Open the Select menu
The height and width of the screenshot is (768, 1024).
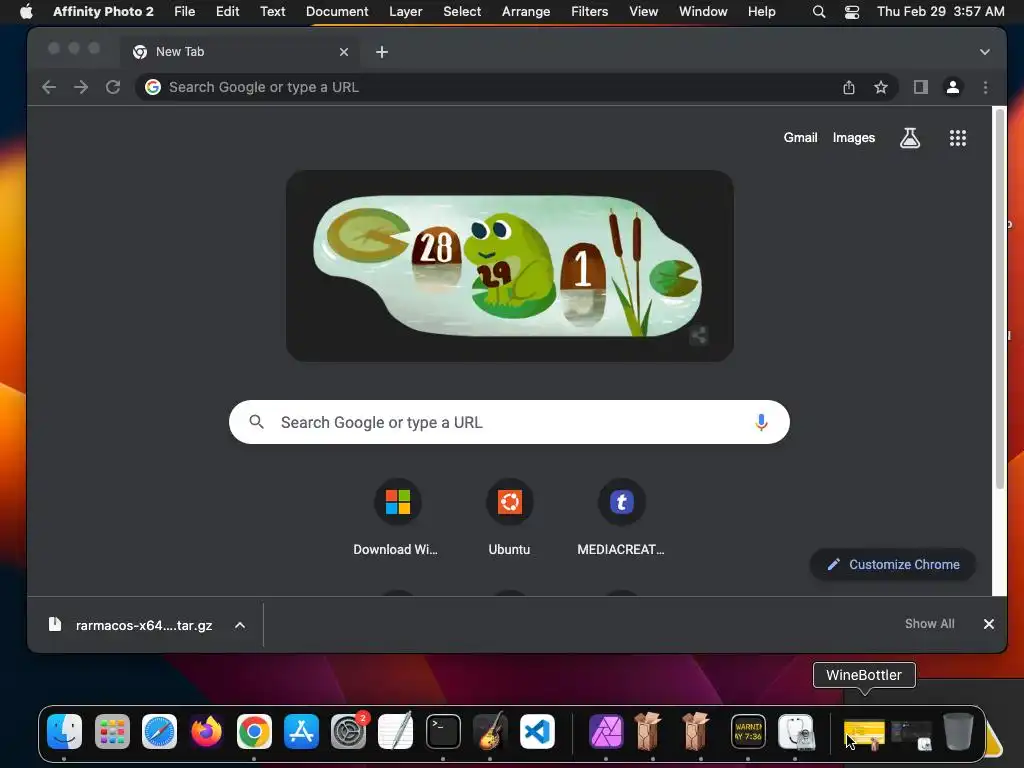(x=462, y=11)
